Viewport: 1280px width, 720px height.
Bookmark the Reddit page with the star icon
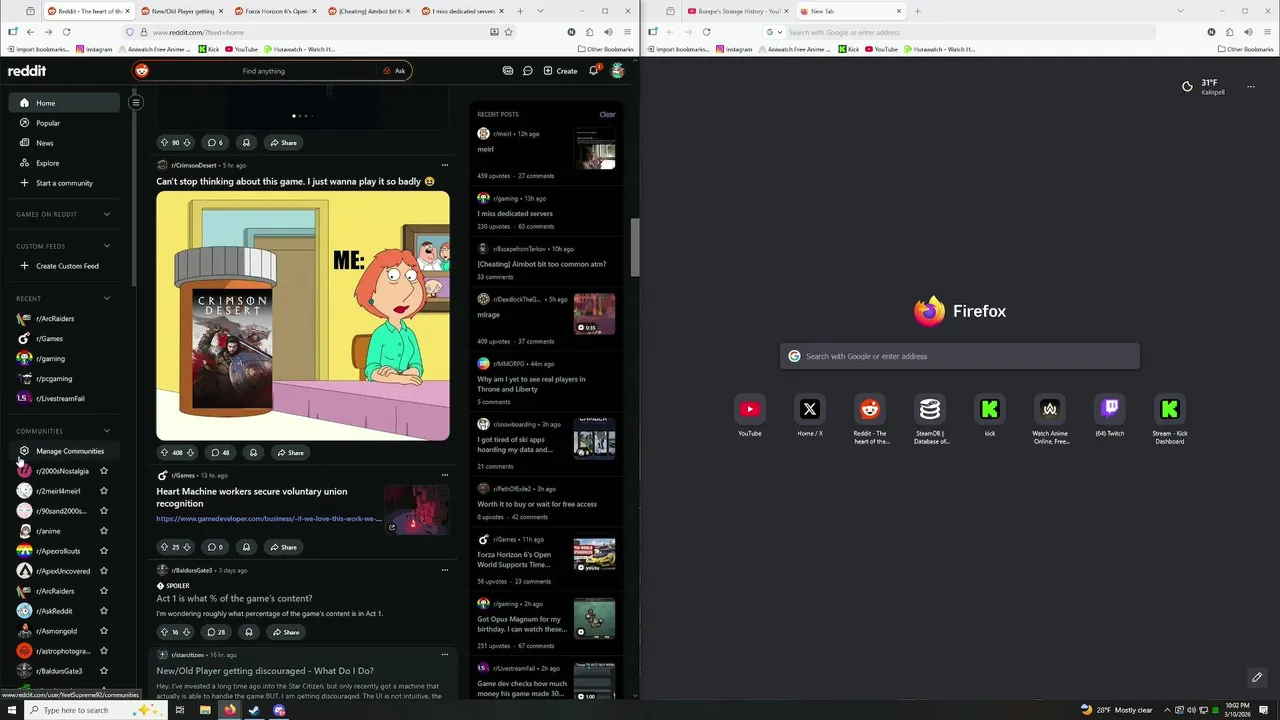(x=508, y=32)
